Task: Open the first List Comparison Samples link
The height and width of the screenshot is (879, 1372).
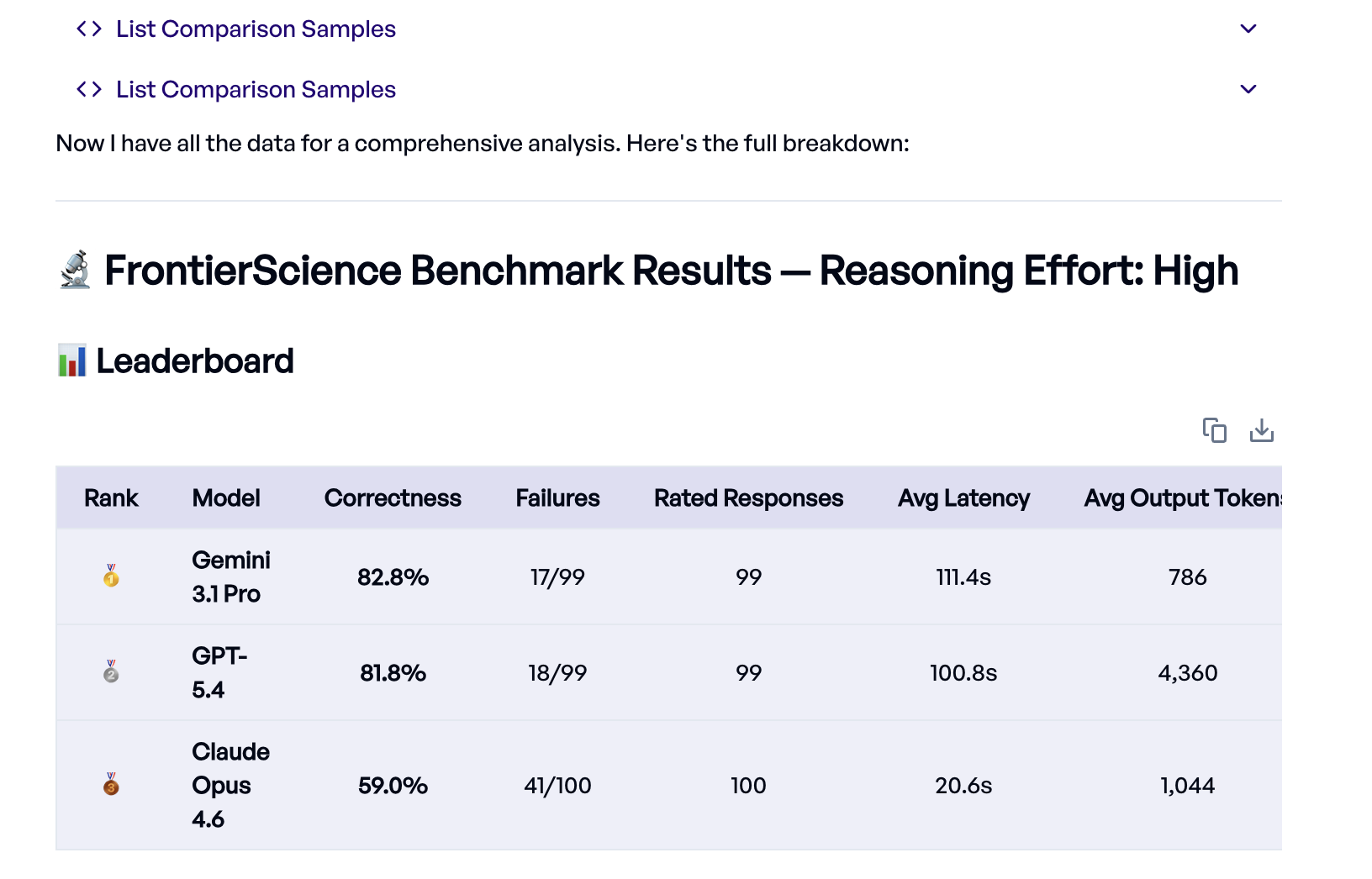Action: pos(255,29)
